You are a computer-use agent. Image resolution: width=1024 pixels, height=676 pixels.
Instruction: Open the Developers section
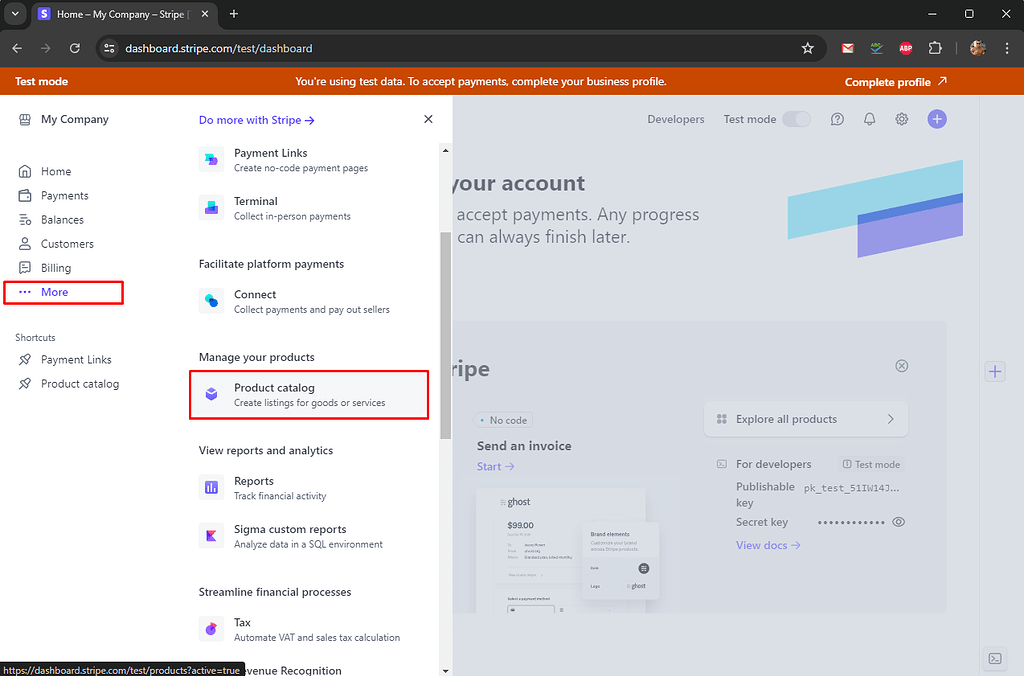pos(676,119)
